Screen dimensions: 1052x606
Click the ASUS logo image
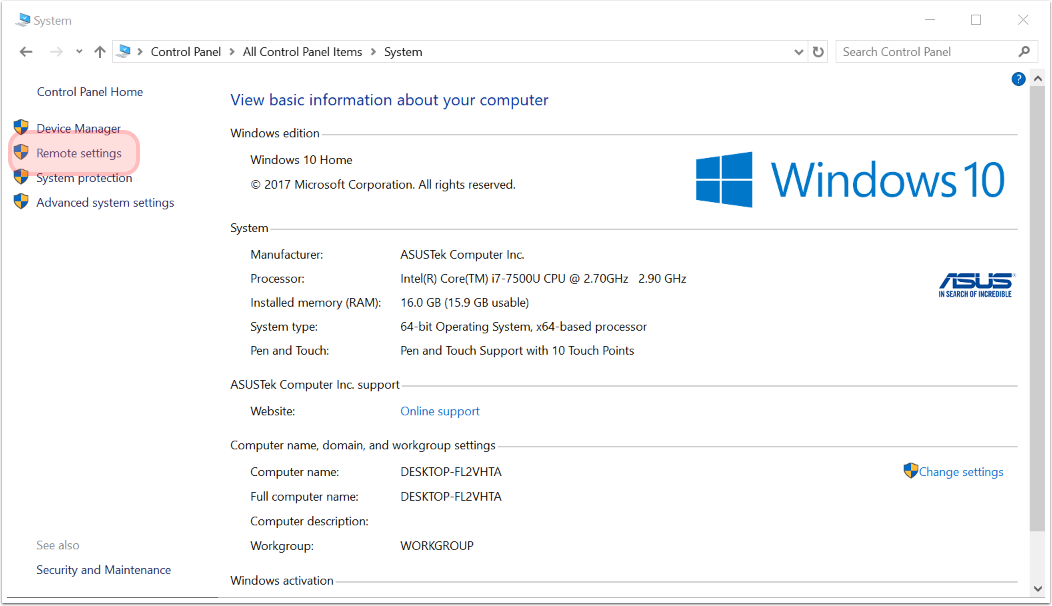coord(976,285)
